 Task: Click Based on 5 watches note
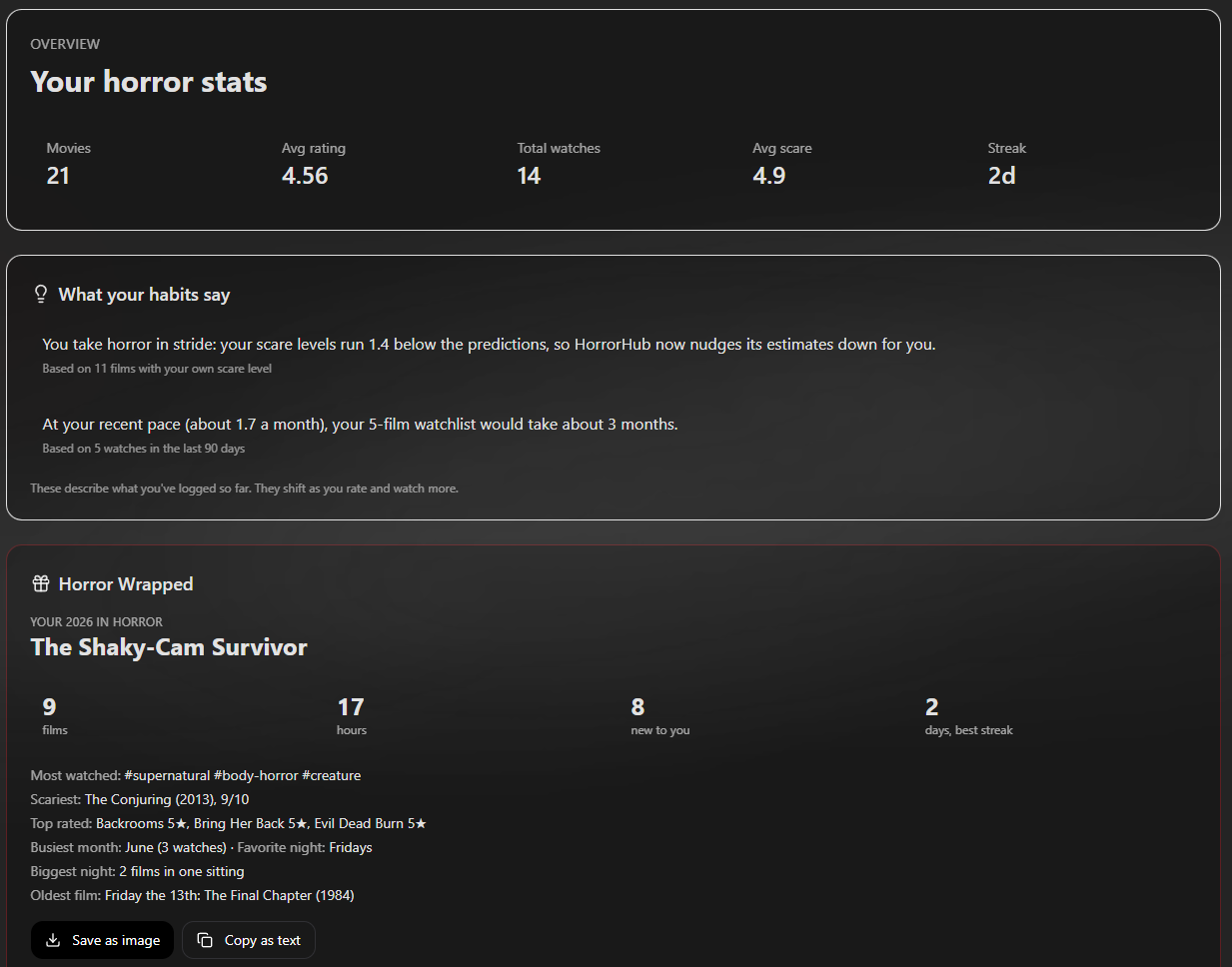tap(144, 449)
